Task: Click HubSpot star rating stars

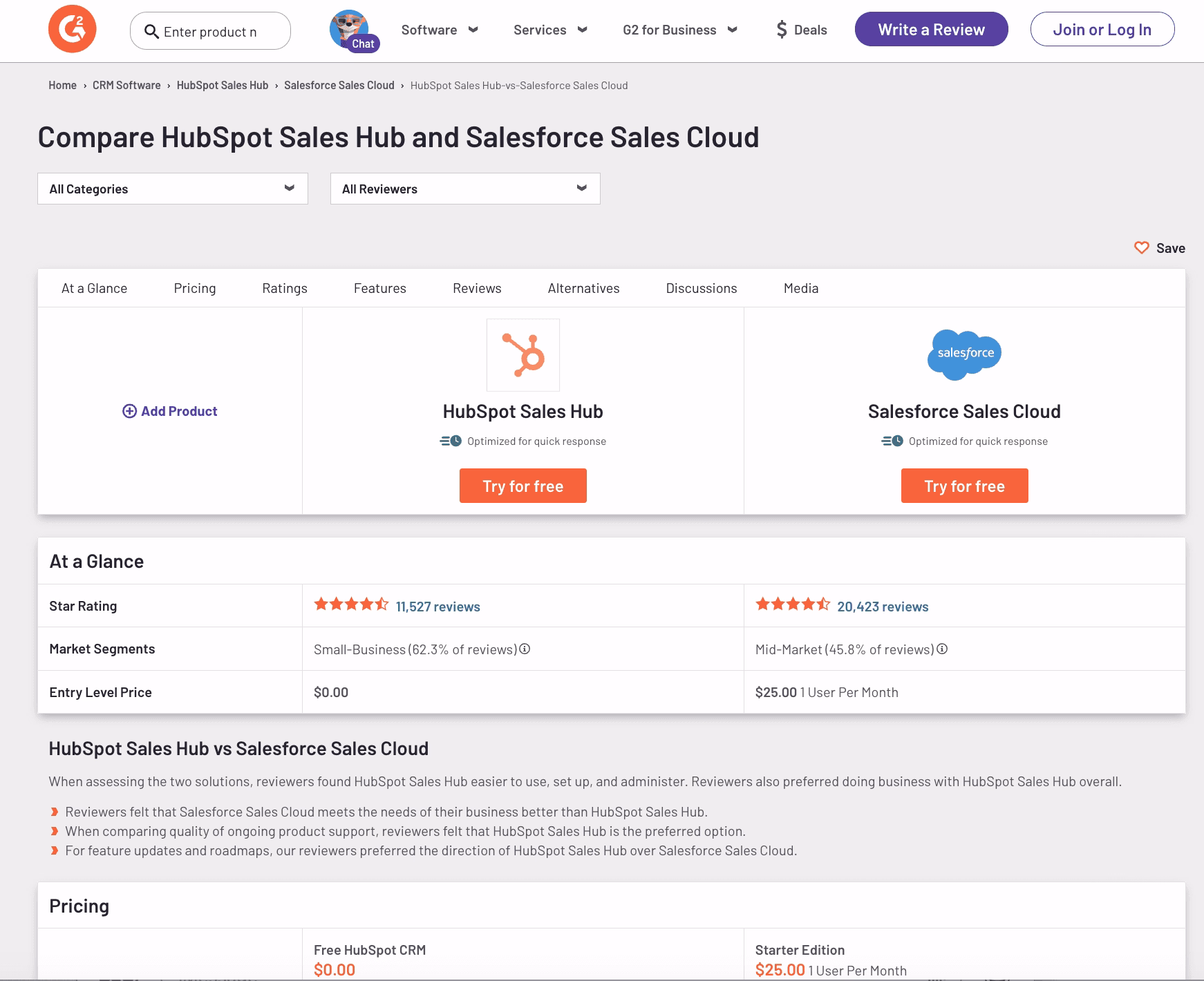Action: tap(351, 604)
